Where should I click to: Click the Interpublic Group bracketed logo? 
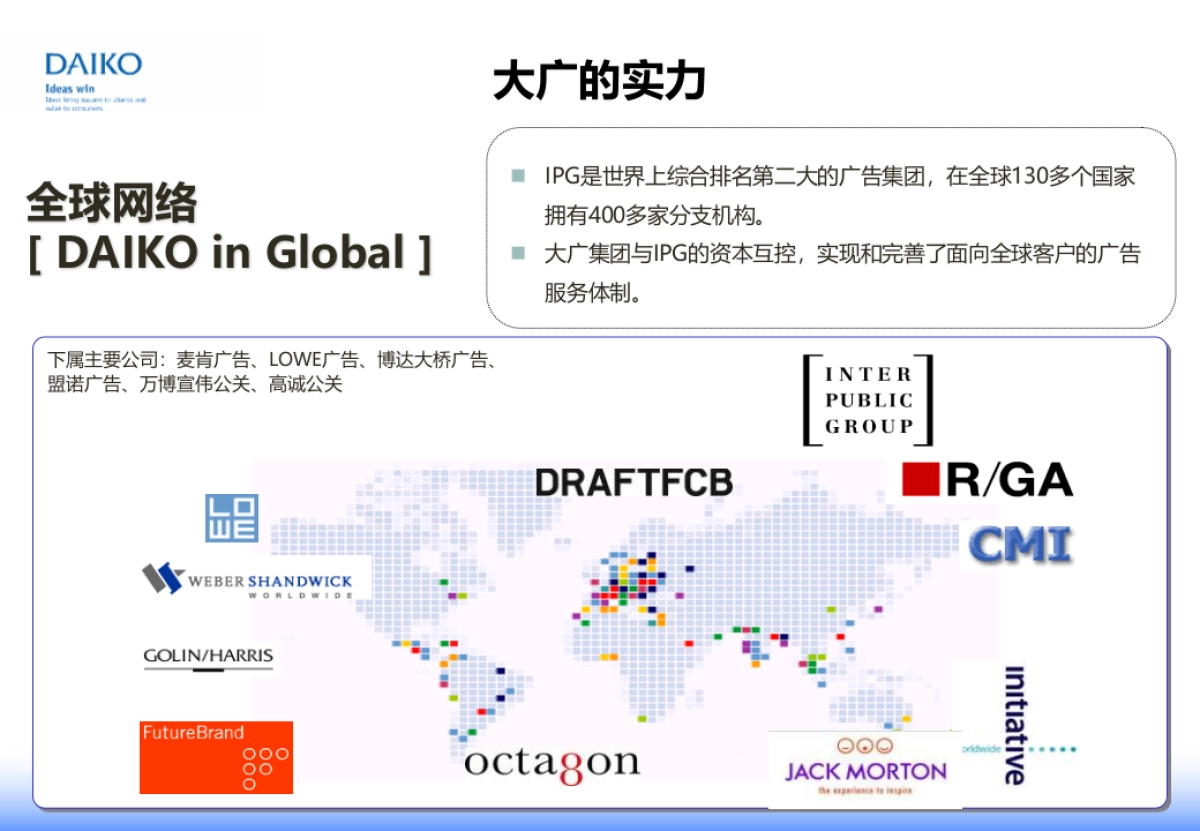868,400
